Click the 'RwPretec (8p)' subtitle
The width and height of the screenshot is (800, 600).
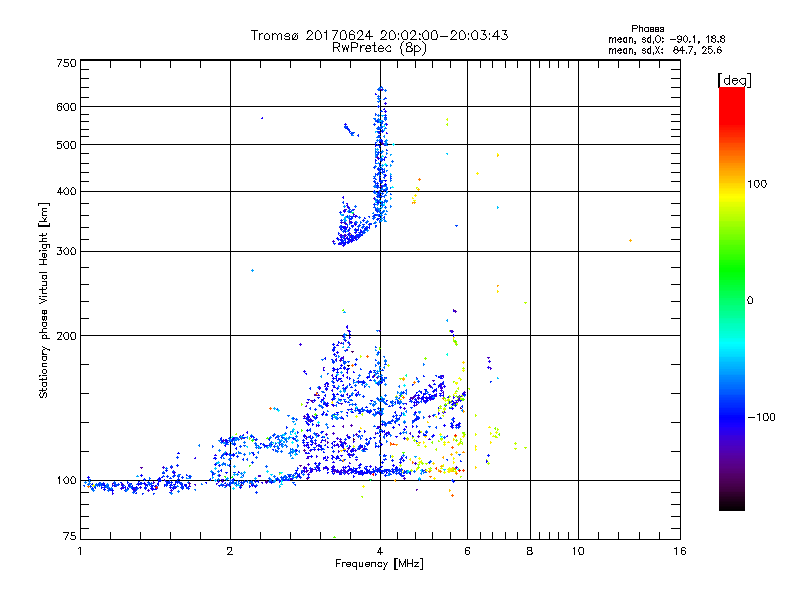coord(379,48)
